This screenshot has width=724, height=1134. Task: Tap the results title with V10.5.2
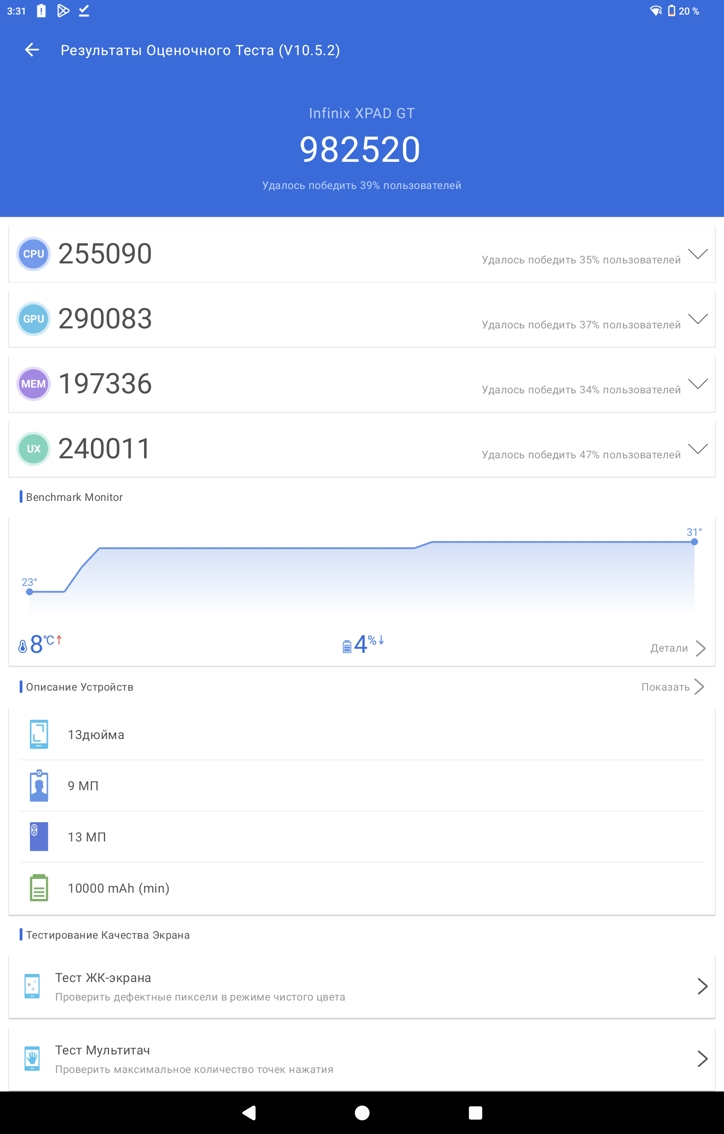click(200, 51)
